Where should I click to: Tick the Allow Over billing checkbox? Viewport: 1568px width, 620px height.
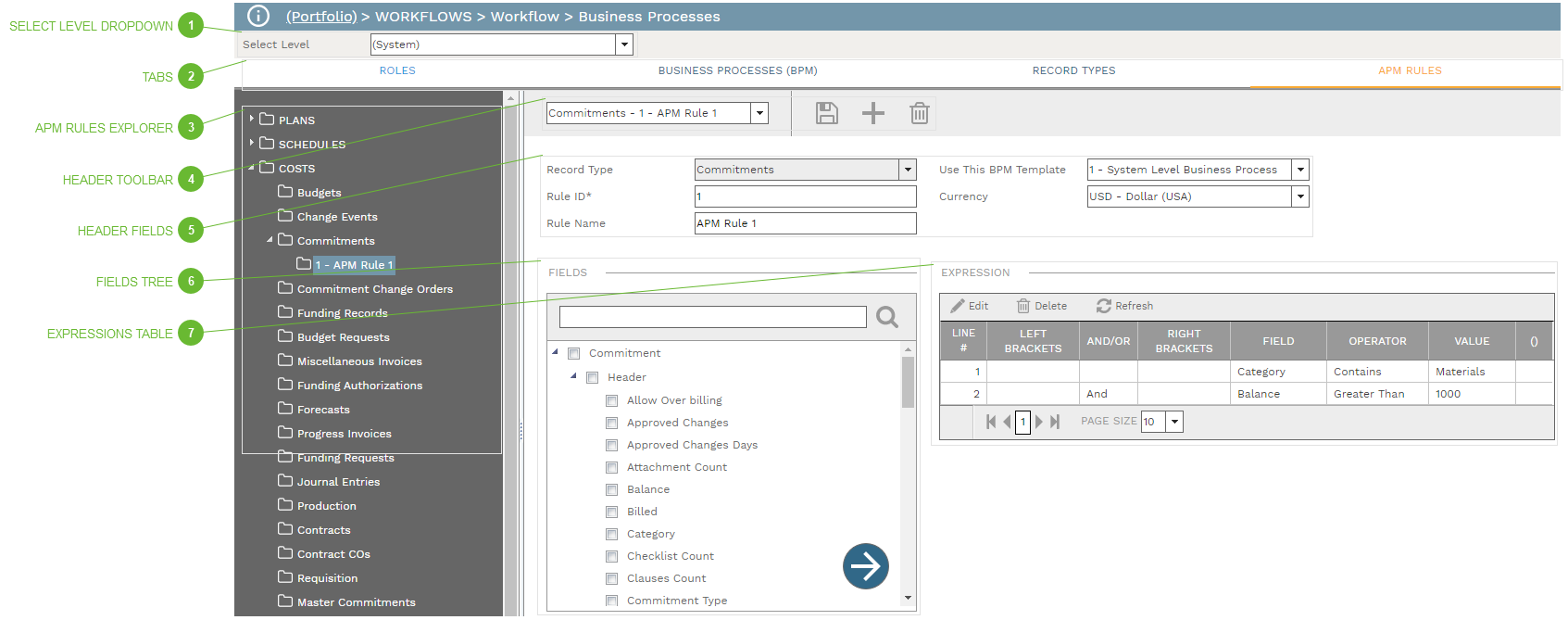coord(611,400)
